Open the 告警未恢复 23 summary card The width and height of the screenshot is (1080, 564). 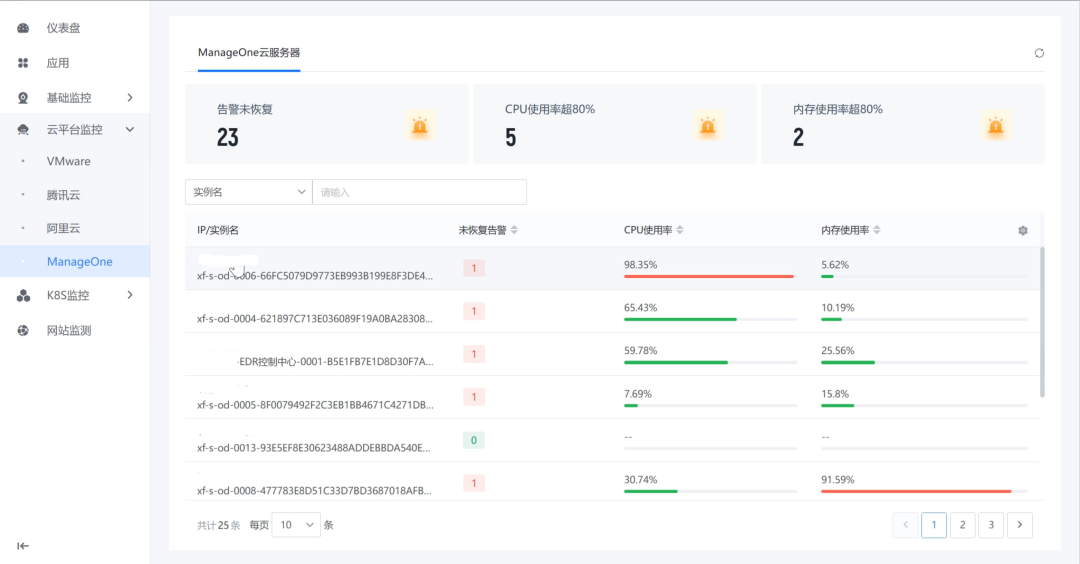pyautogui.click(x=326, y=124)
